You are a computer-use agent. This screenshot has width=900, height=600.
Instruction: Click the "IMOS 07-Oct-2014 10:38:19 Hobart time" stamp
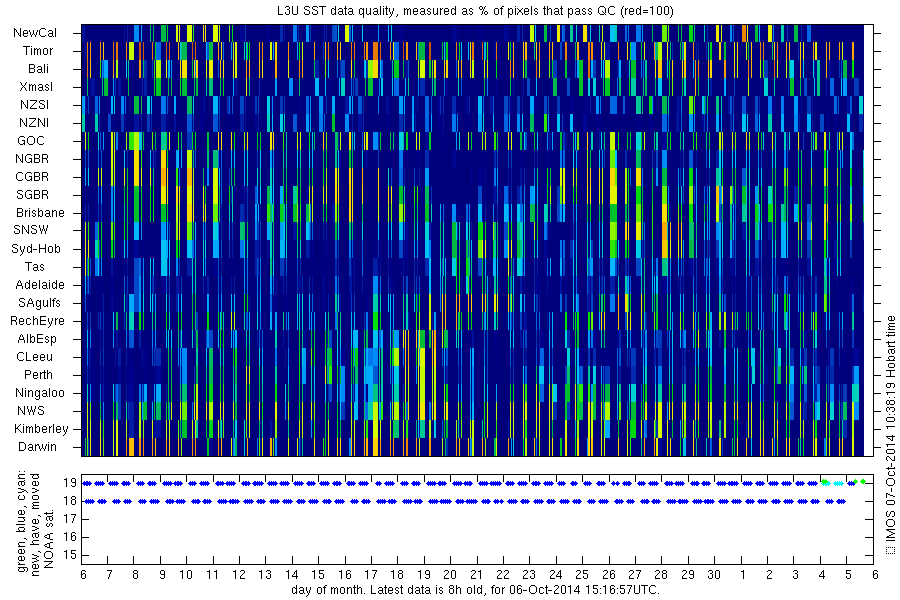[890, 435]
